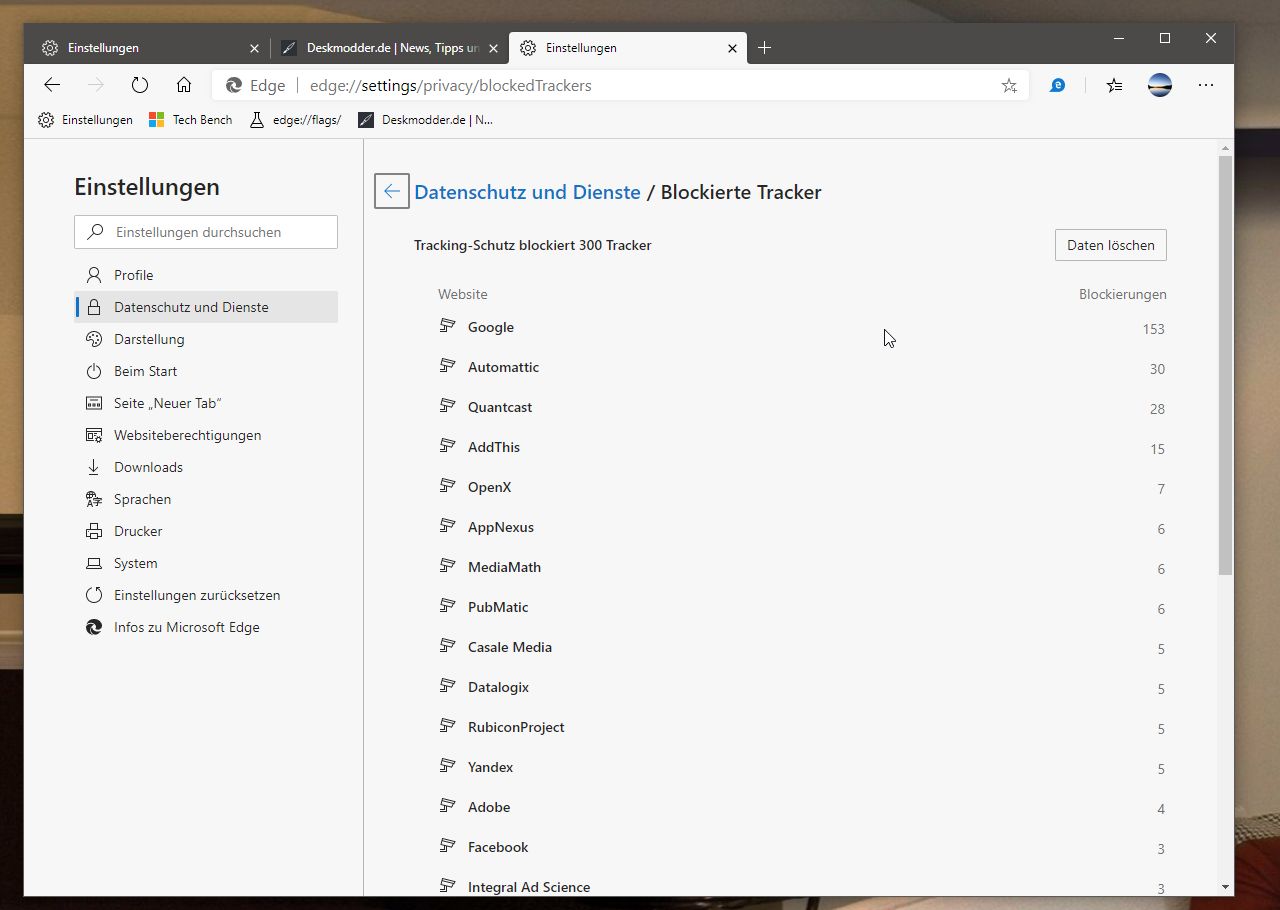
Task: Click the tracker icon beside PubMatic
Action: (448, 606)
